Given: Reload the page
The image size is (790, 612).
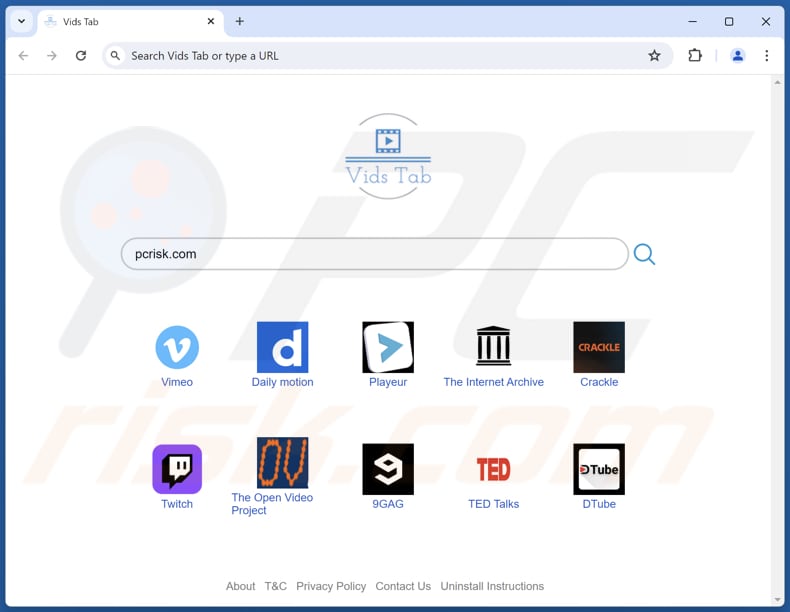Looking at the screenshot, I should pyautogui.click(x=81, y=55).
